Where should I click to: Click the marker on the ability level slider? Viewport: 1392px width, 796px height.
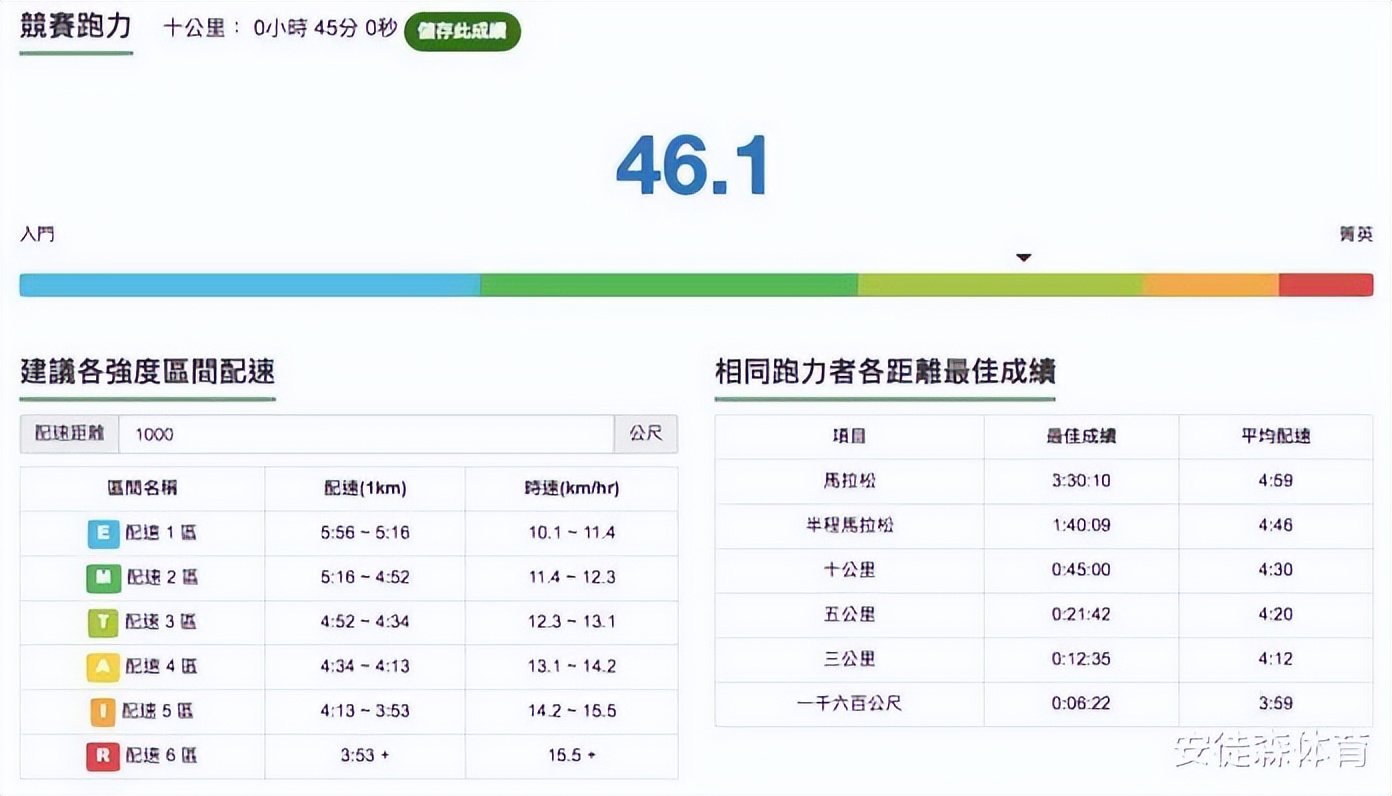[1023, 257]
